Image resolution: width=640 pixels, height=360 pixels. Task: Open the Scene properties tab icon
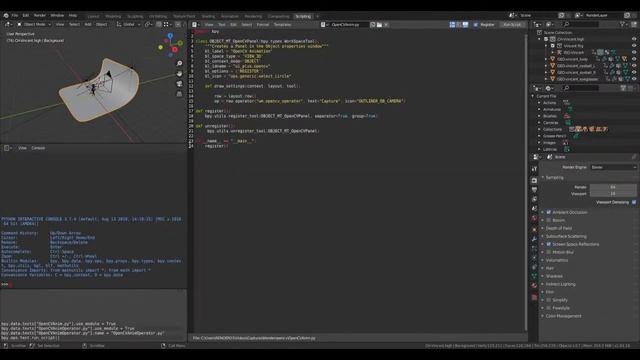click(534, 209)
